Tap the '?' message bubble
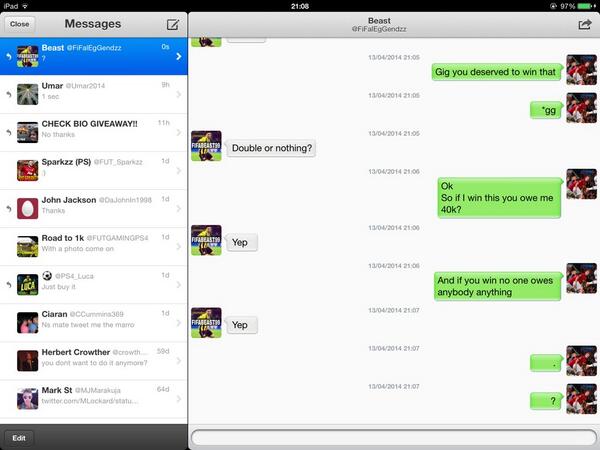The image size is (600, 450). [x=546, y=401]
